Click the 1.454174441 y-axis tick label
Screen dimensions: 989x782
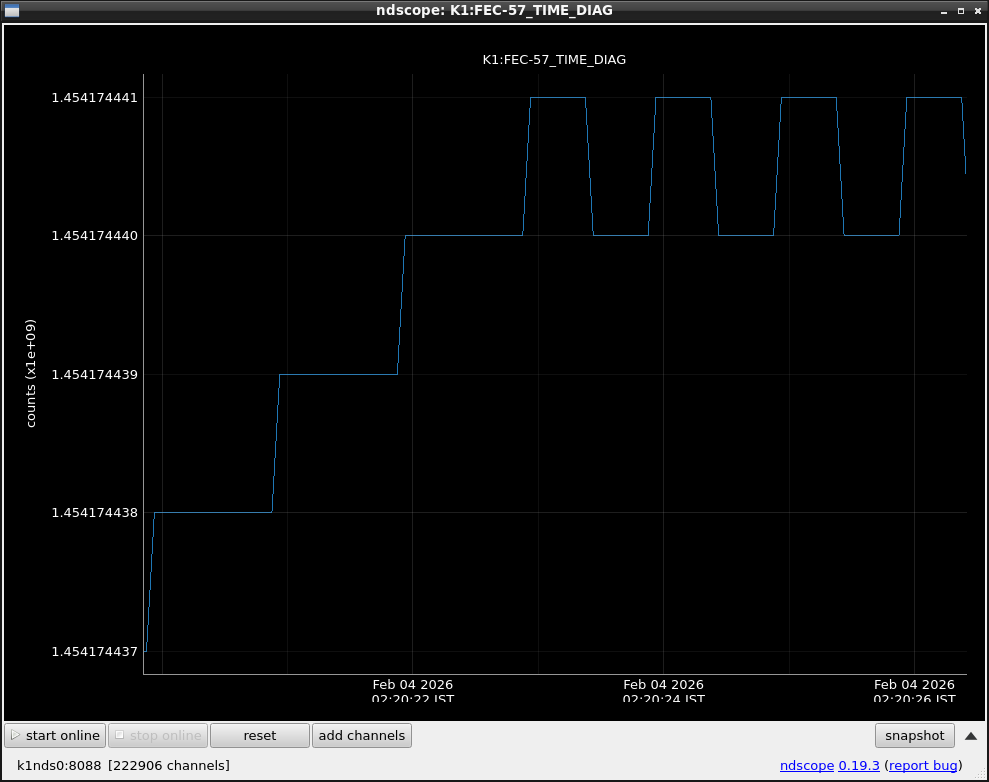tap(95, 98)
